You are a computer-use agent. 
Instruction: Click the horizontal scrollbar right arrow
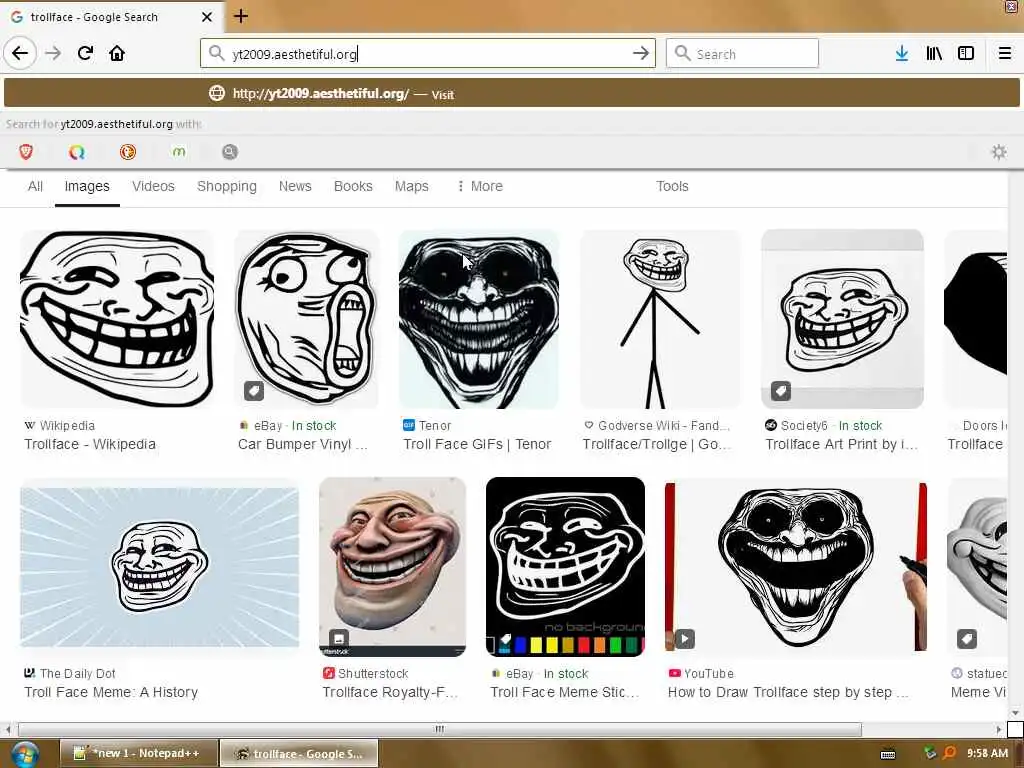click(x=999, y=729)
